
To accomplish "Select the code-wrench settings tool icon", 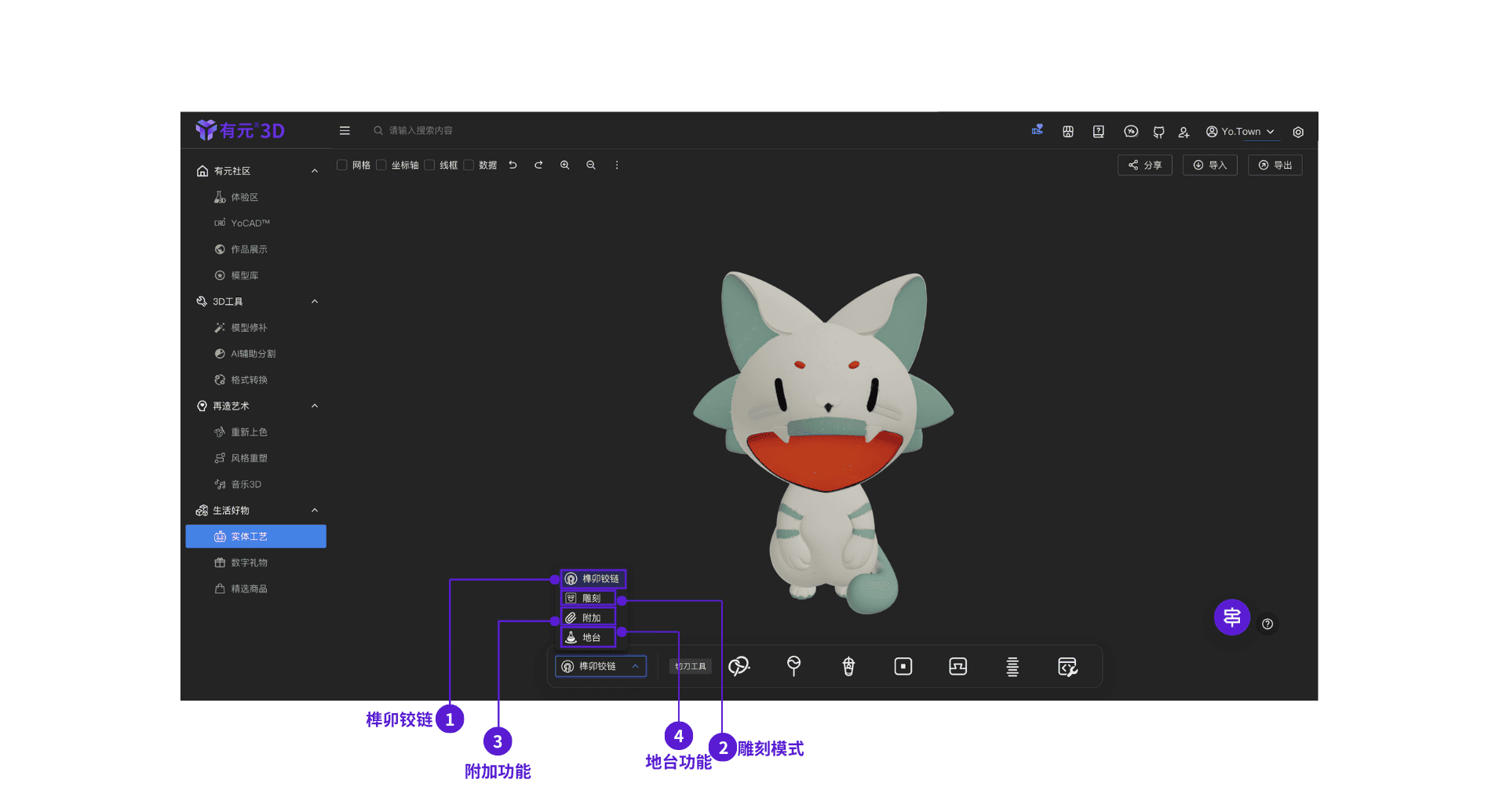I will [x=1067, y=667].
